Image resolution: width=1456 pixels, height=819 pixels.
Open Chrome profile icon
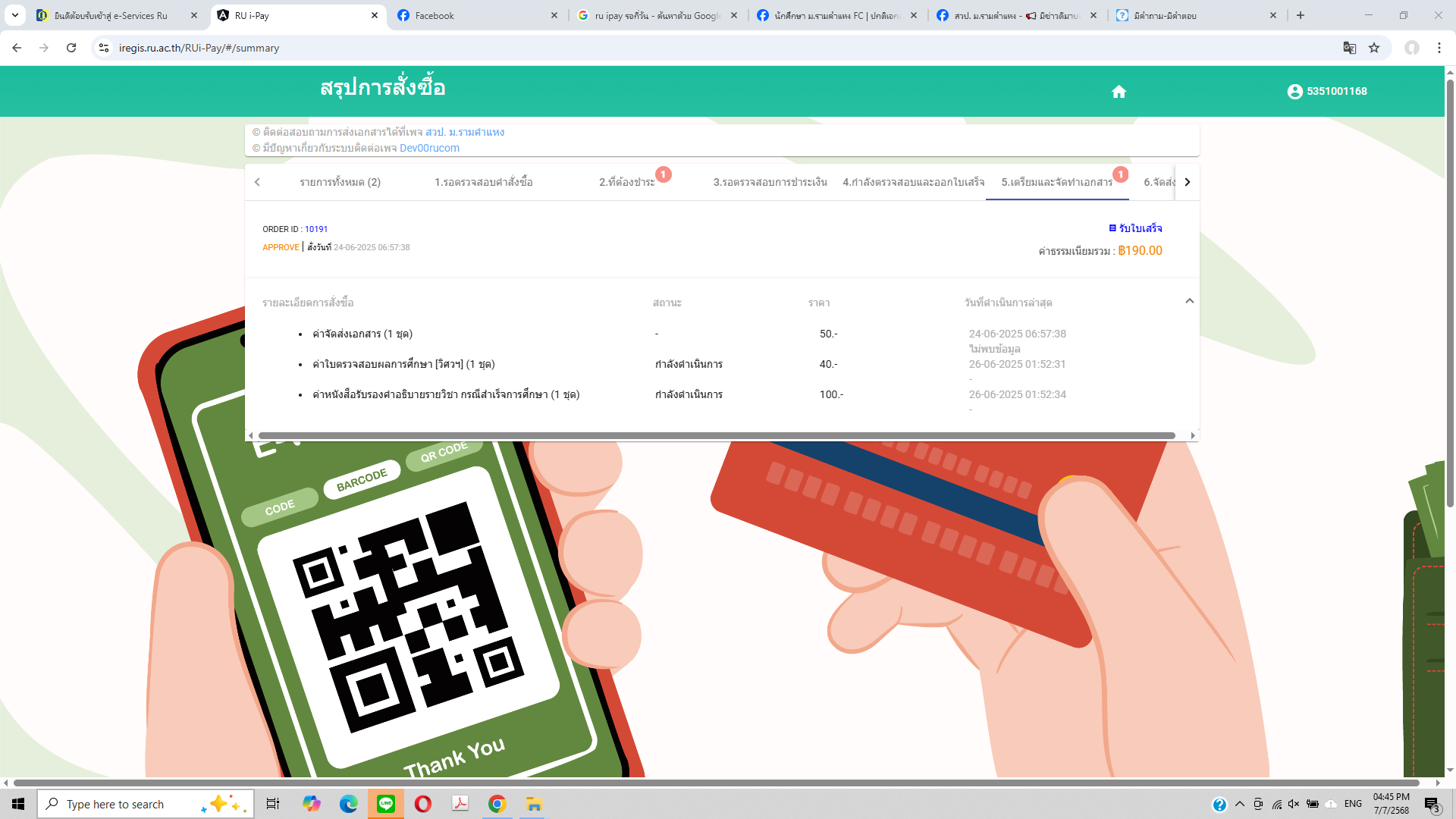(x=1411, y=48)
